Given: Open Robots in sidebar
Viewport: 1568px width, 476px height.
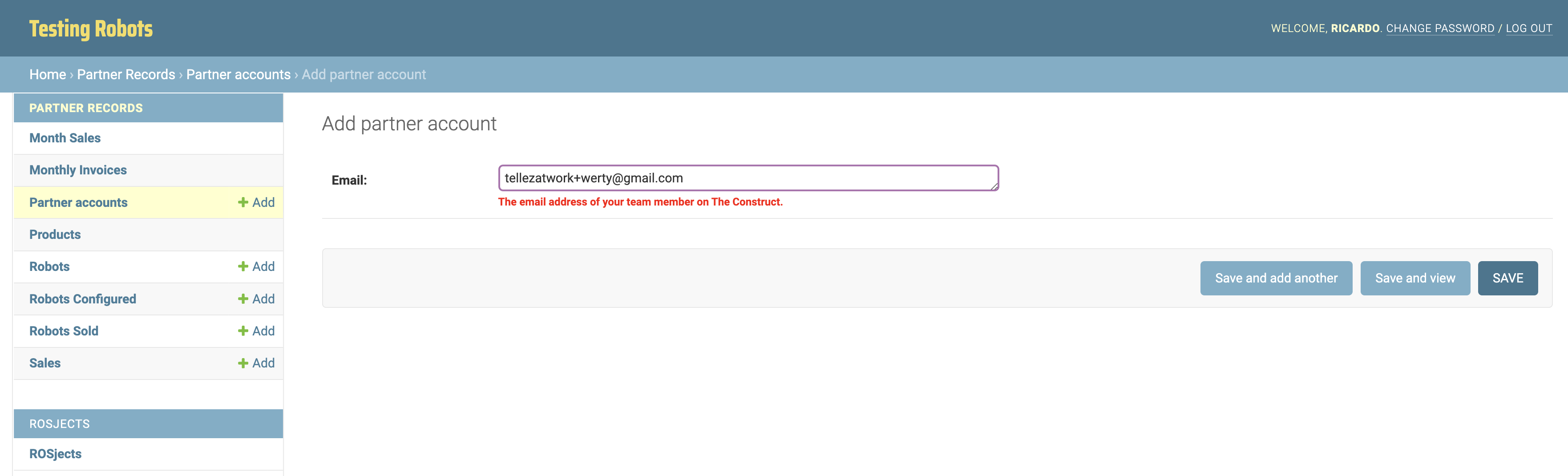Looking at the screenshot, I should pyautogui.click(x=49, y=266).
